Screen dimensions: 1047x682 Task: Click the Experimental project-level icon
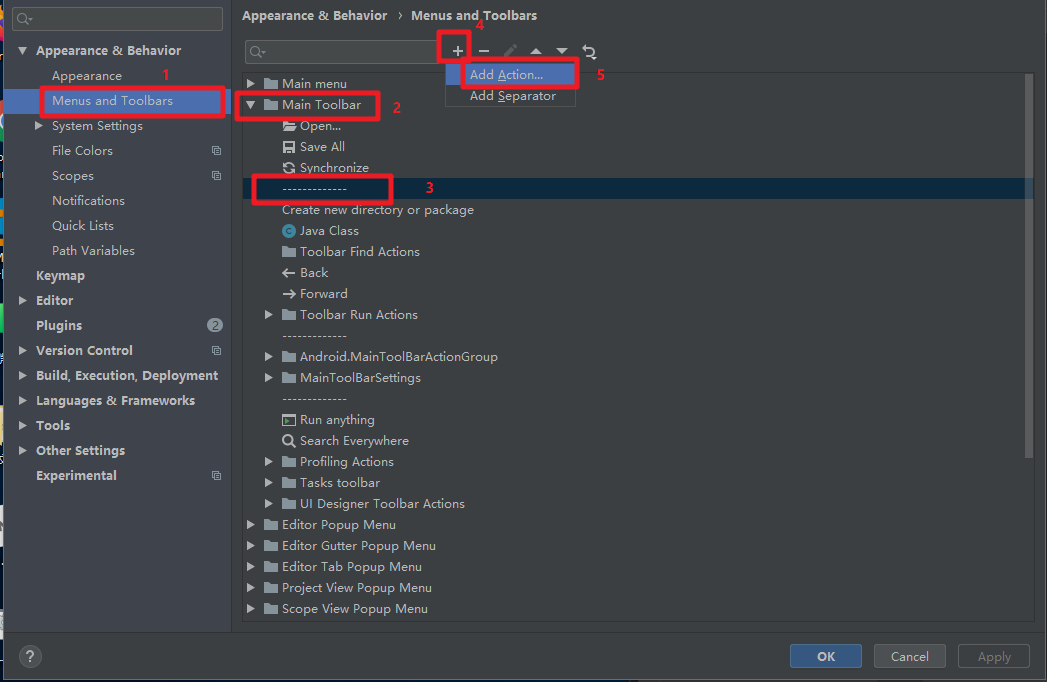(x=216, y=476)
